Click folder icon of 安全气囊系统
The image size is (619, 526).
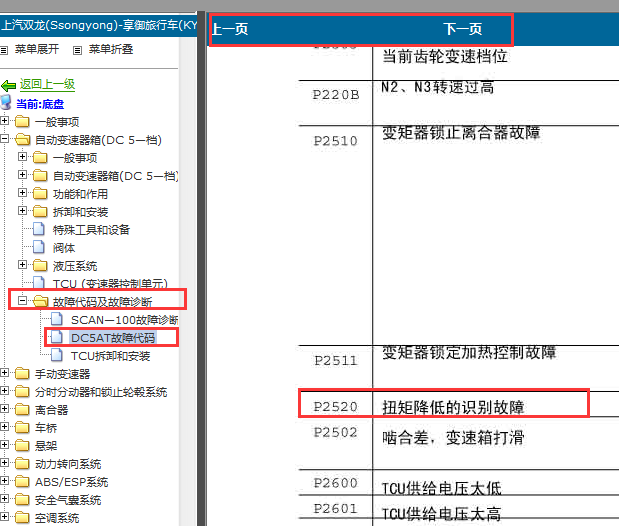[x=22, y=499]
